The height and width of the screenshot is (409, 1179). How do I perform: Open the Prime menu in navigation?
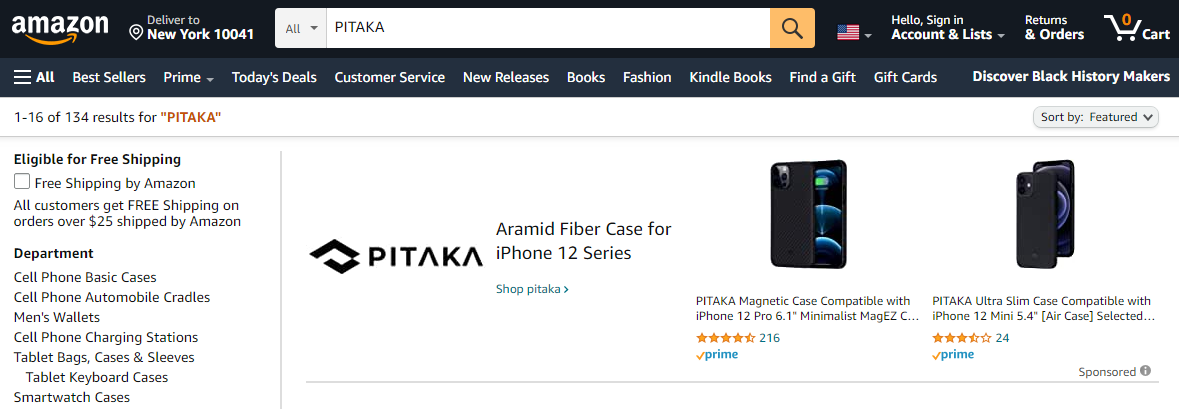pos(188,77)
